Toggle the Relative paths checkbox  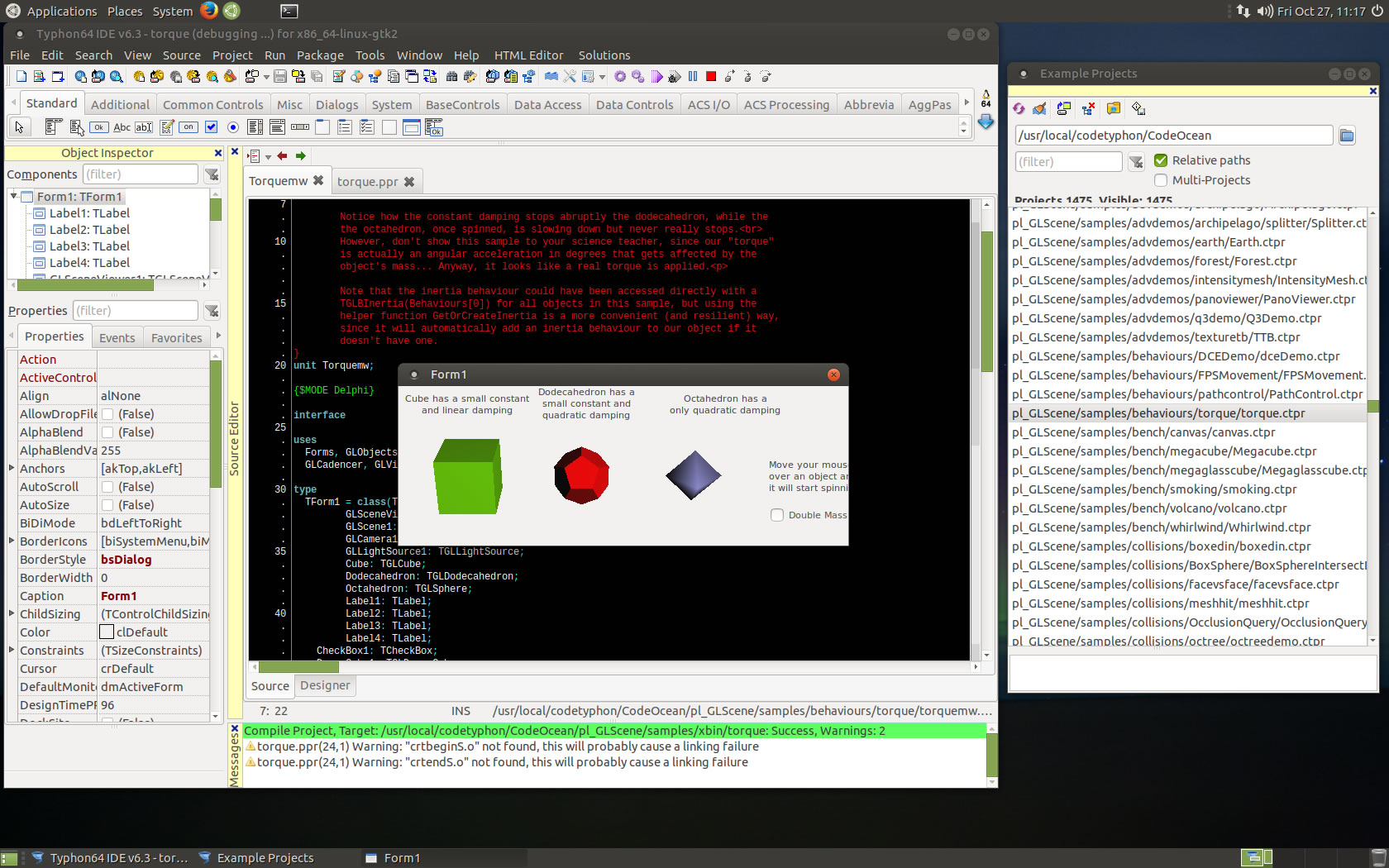1161,160
